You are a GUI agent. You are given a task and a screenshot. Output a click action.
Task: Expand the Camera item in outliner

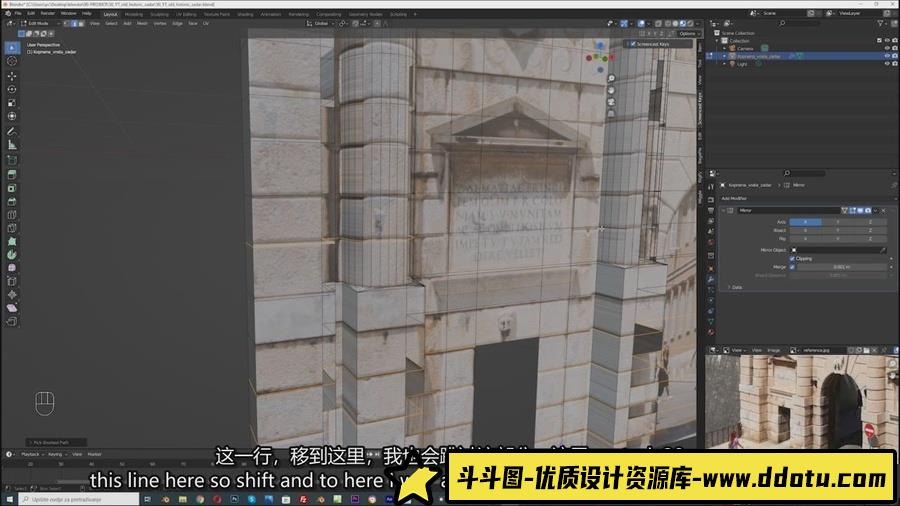(x=725, y=48)
